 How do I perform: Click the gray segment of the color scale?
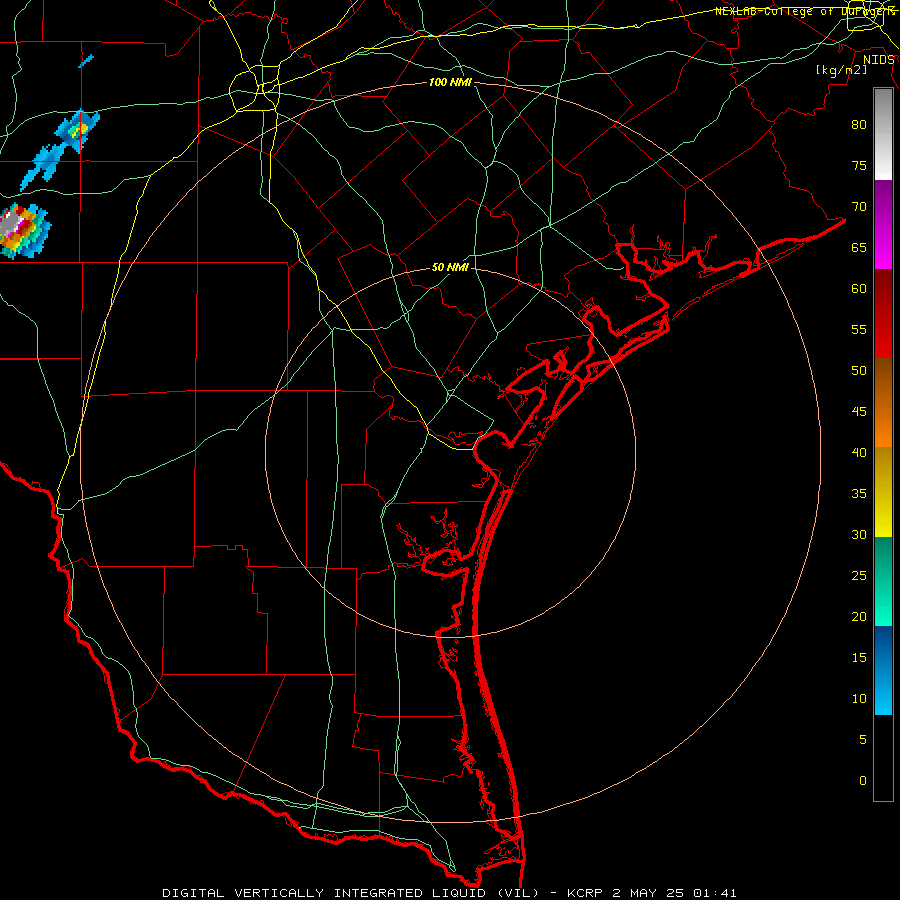[x=883, y=134]
